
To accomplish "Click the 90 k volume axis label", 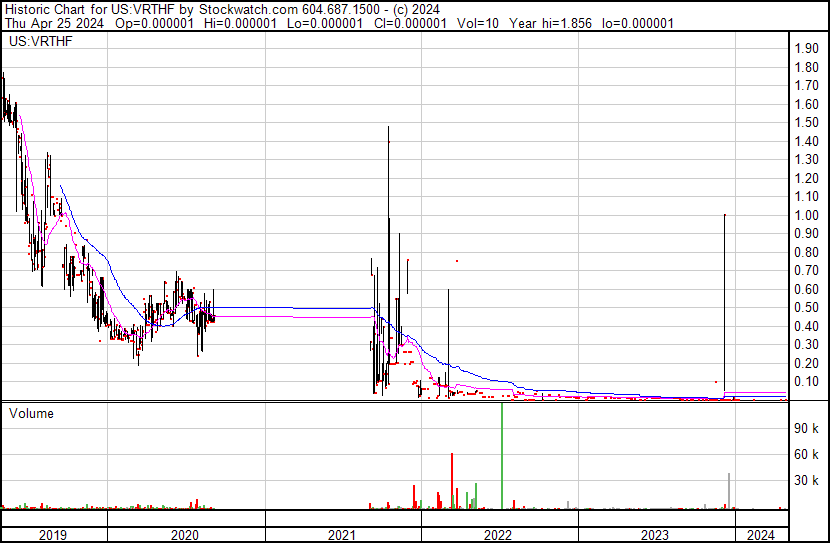I will click(806, 428).
